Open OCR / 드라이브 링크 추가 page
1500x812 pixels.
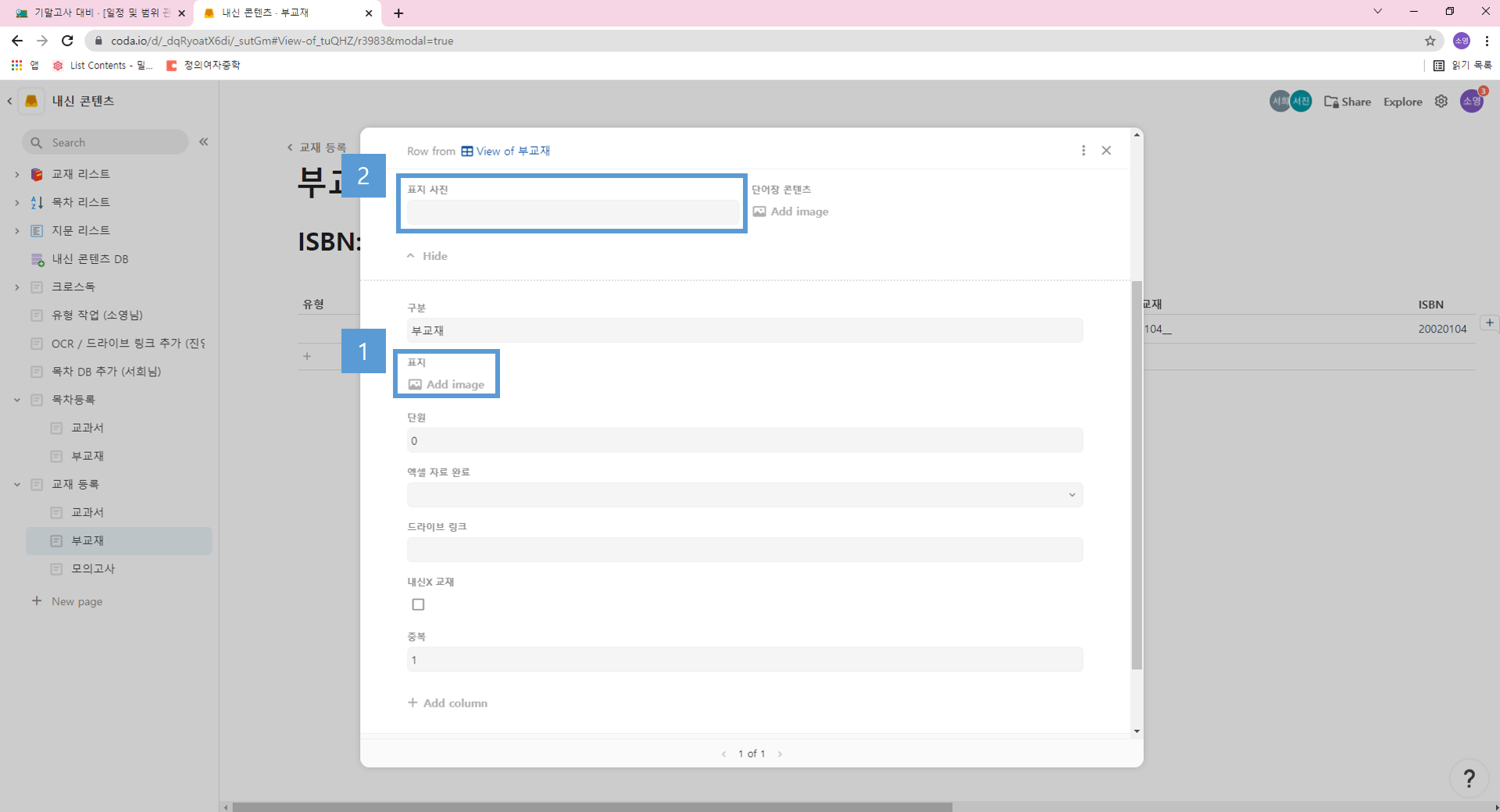tap(128, 344)
